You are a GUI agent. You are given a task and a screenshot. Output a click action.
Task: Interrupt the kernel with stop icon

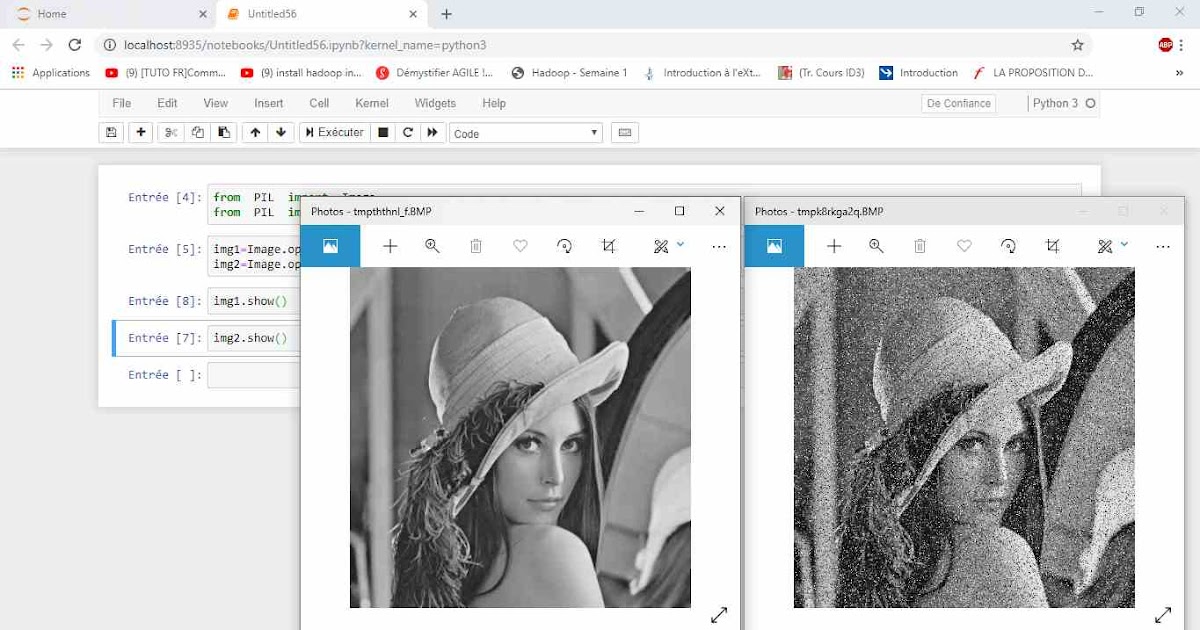pyautogui.click(x=383, y=133)
